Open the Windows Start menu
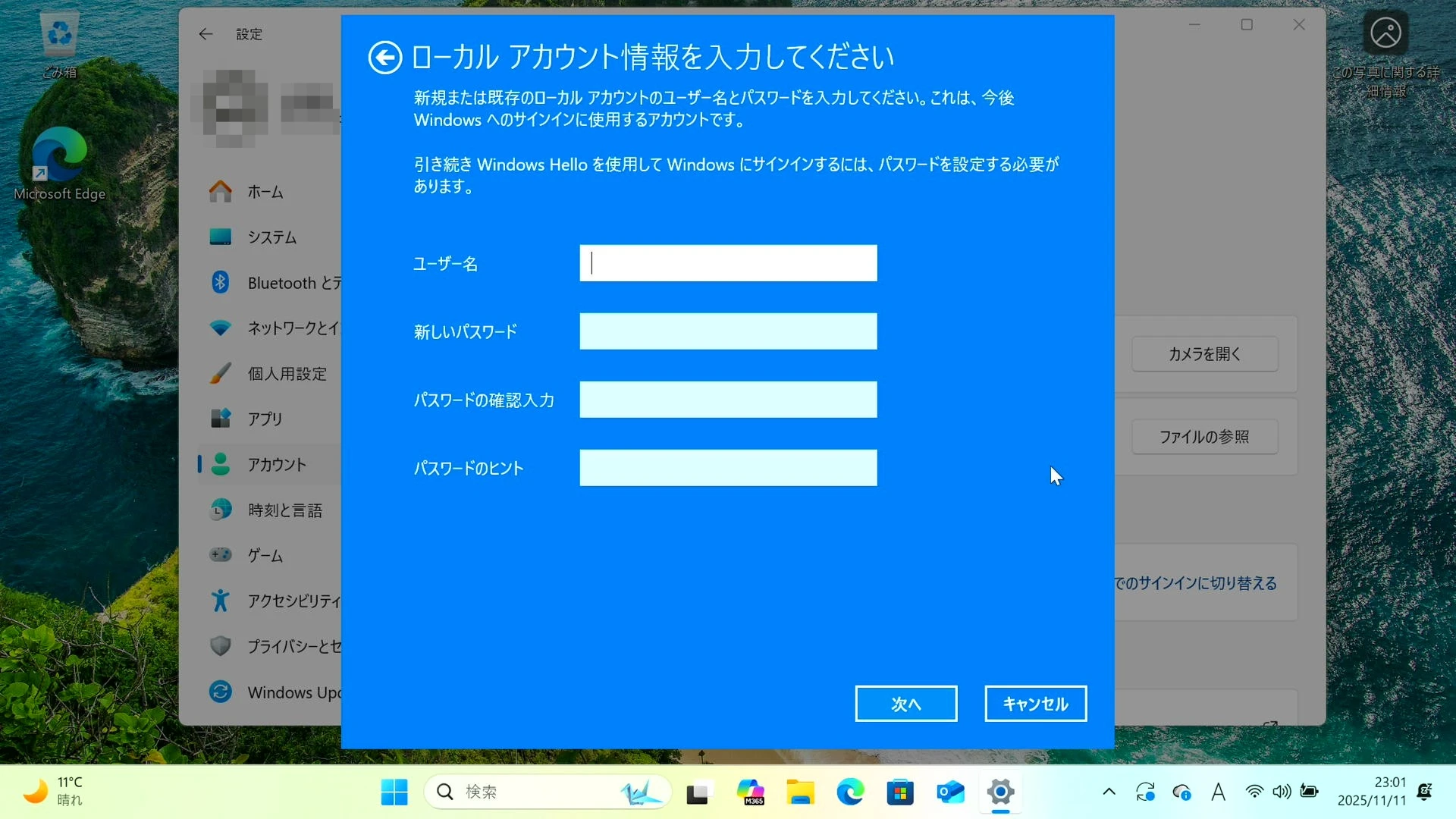The width and height of the screenshot is (1456, 819). 394,792
